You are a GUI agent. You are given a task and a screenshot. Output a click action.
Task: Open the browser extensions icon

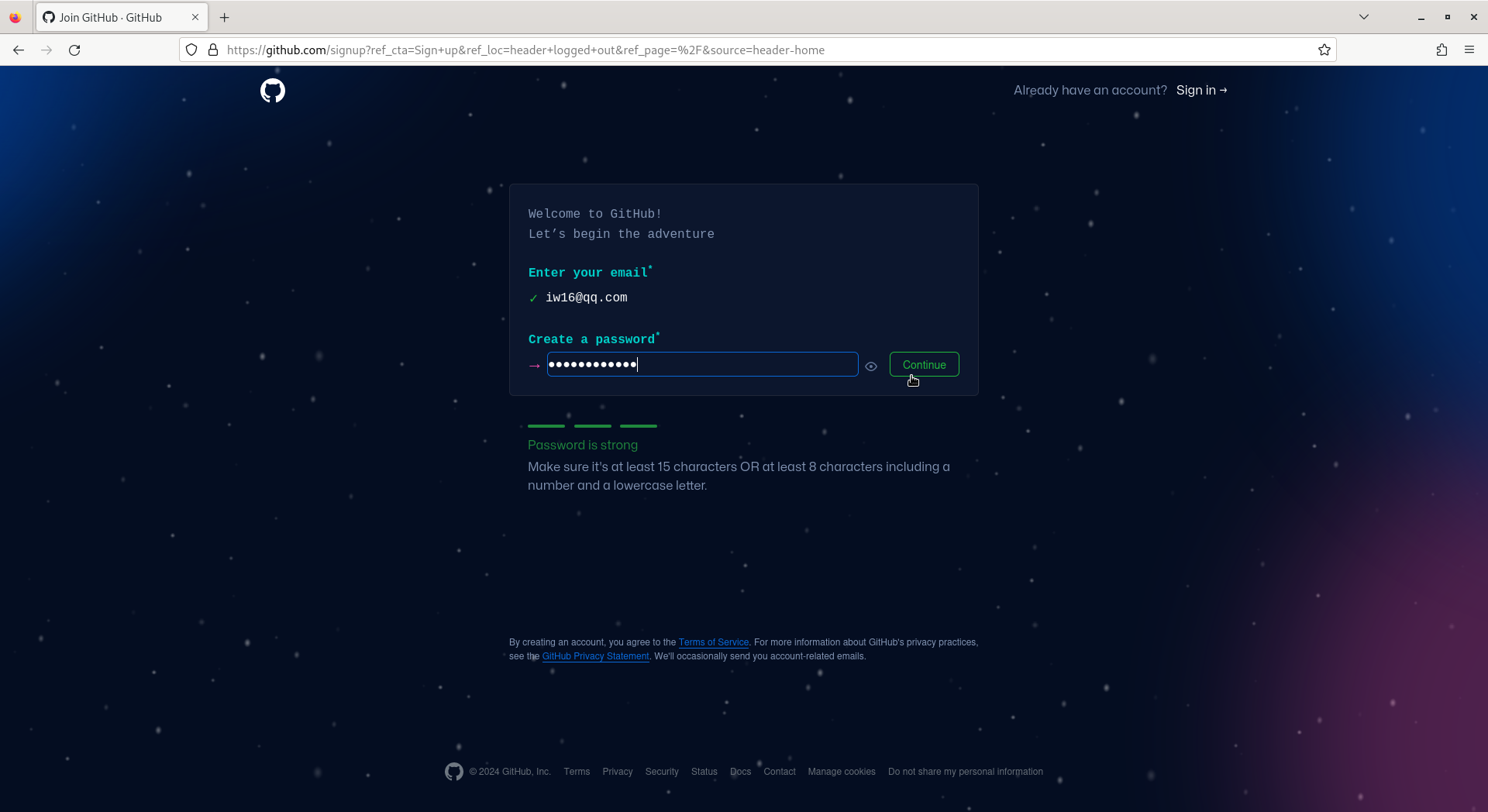[1441, 50]
